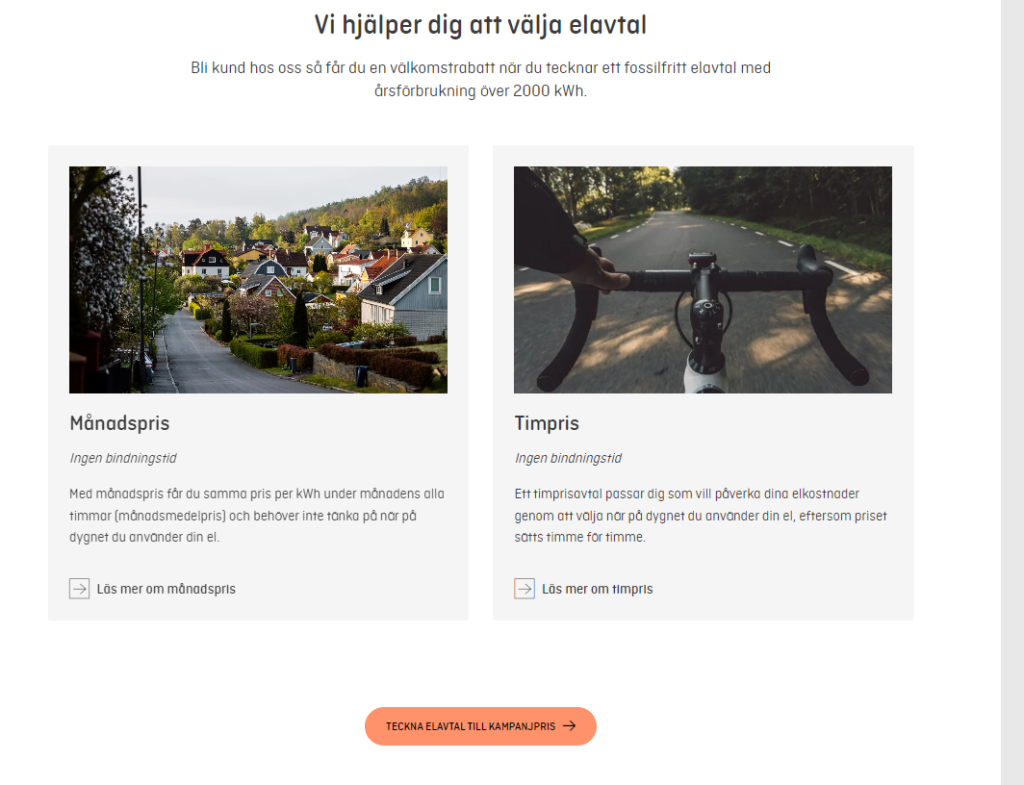Click the årsförbrukning över 2000 kWh text line

click(481, 91)
